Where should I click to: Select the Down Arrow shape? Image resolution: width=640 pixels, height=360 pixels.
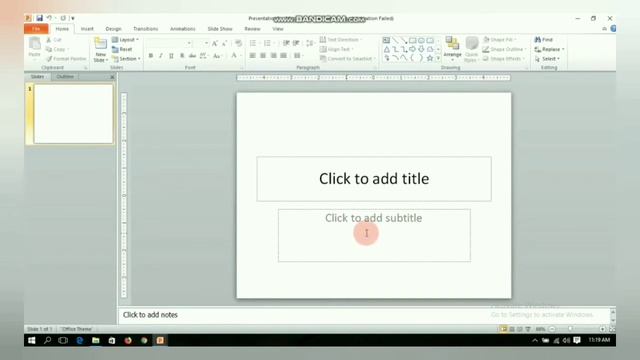(421, 49)
